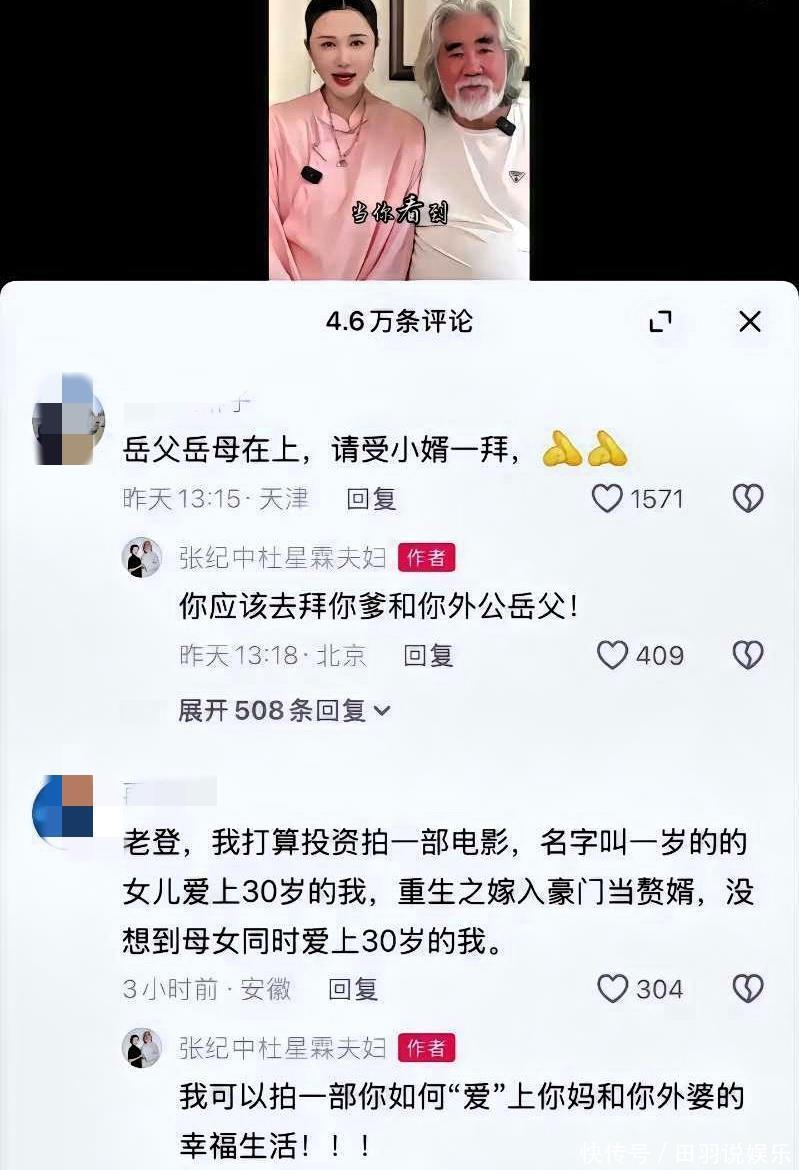Like the comment with 1571 likes

(x=607, y=498)
